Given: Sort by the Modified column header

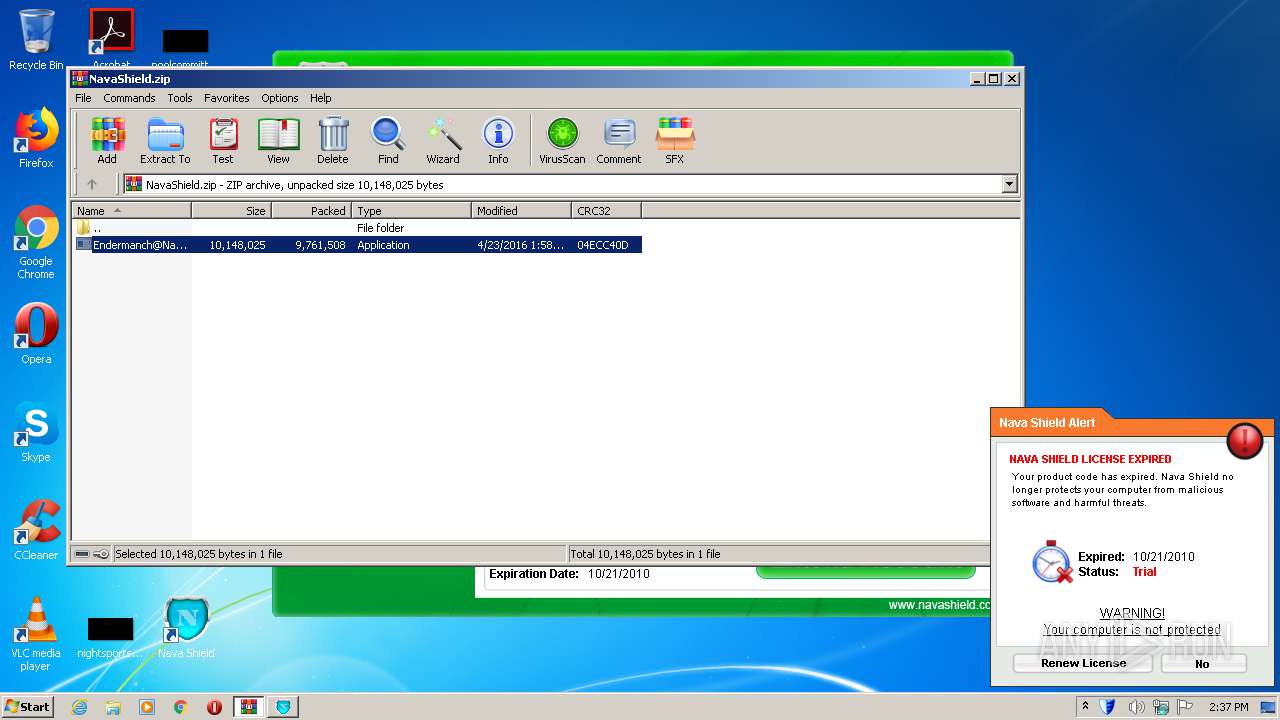Looking at the screenshot, I should click(x=522, y=210).
